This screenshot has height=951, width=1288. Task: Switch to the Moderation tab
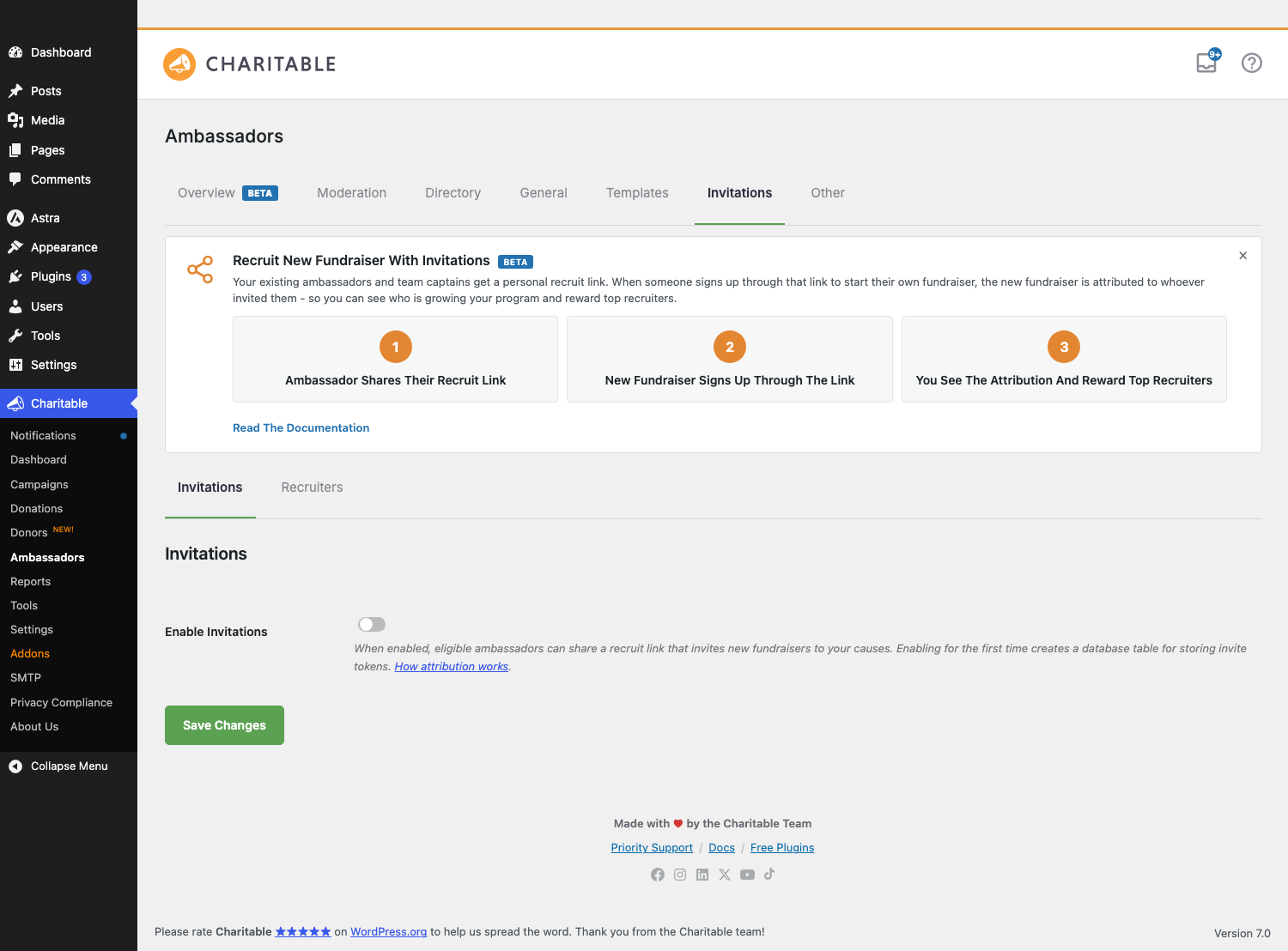pyautogui.click(x=352, y=193)
